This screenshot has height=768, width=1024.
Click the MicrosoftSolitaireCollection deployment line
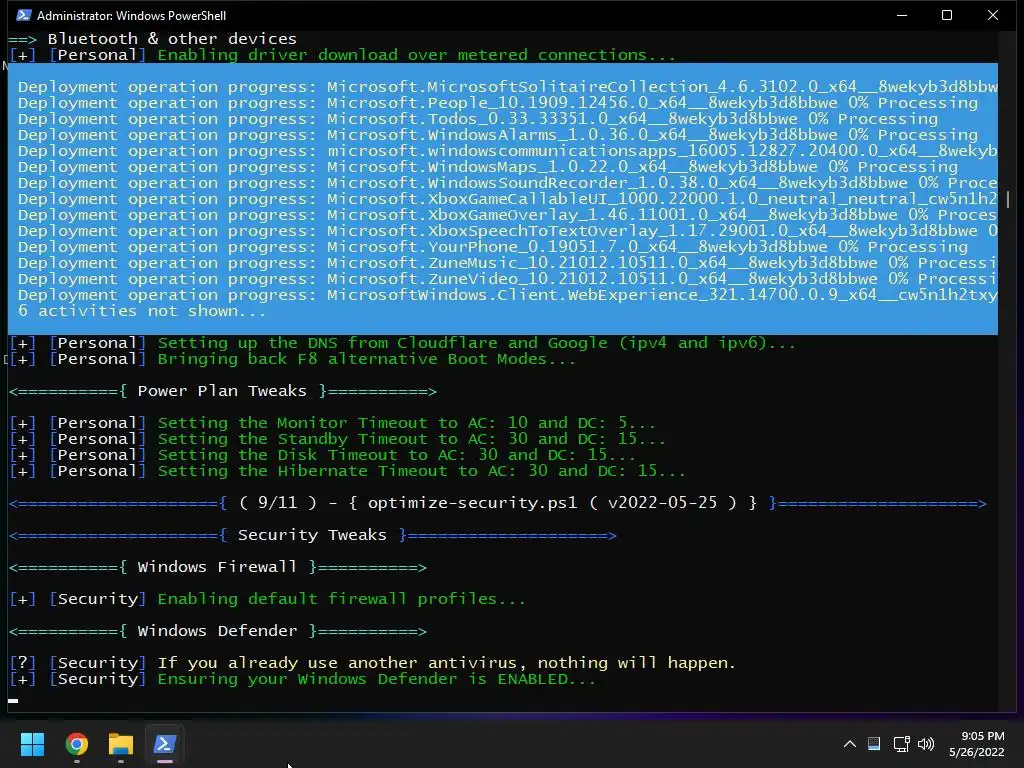coord(507,87)
